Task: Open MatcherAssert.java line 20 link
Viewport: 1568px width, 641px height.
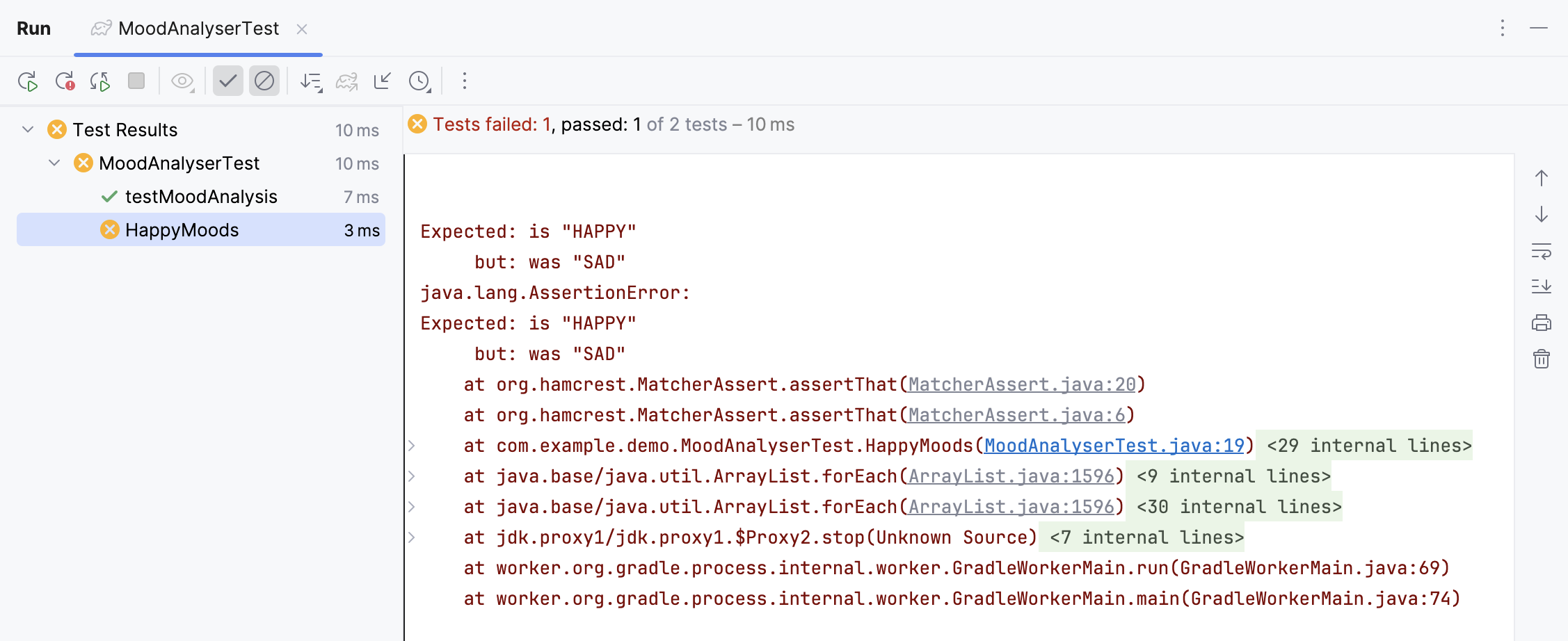Action: tap(1023, 384)
